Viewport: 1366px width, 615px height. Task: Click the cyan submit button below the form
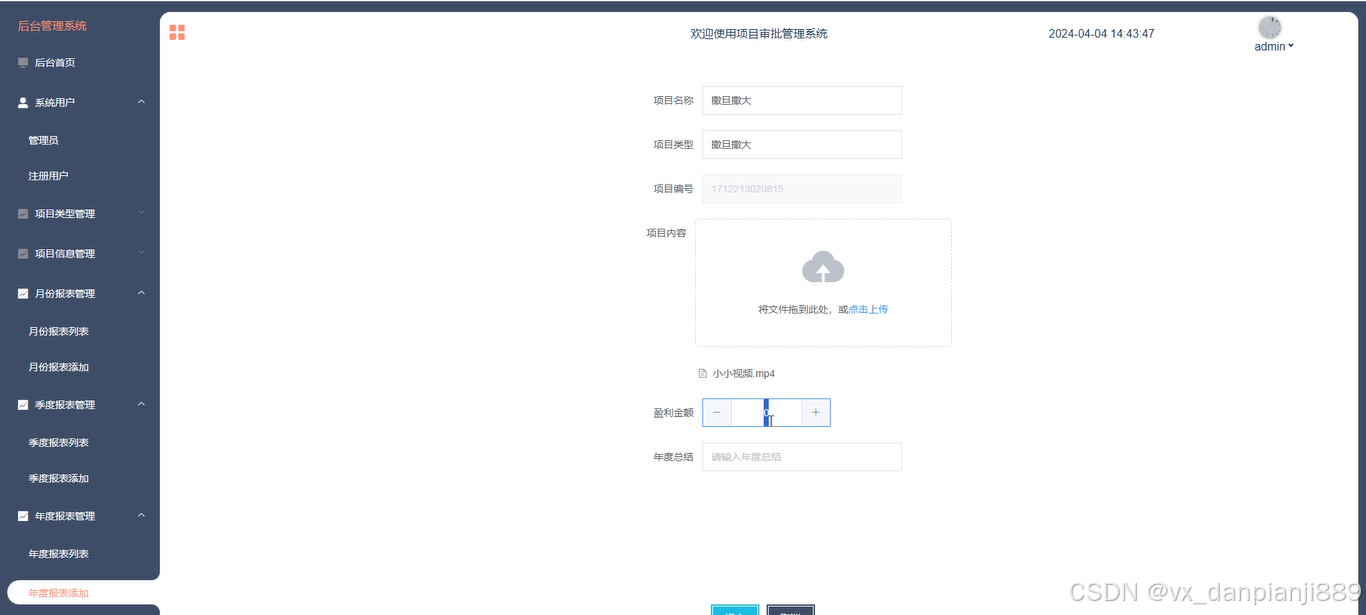735,610
